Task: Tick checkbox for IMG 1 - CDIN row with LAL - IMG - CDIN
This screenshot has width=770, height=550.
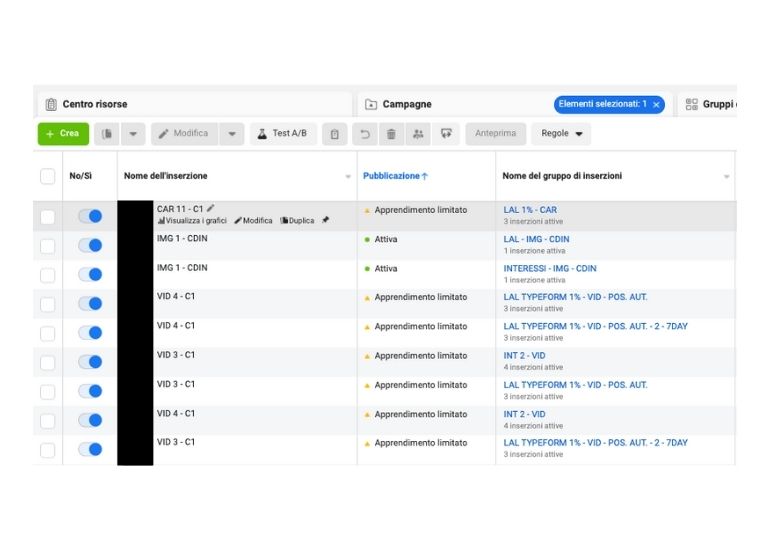Action: pos(48,246)
